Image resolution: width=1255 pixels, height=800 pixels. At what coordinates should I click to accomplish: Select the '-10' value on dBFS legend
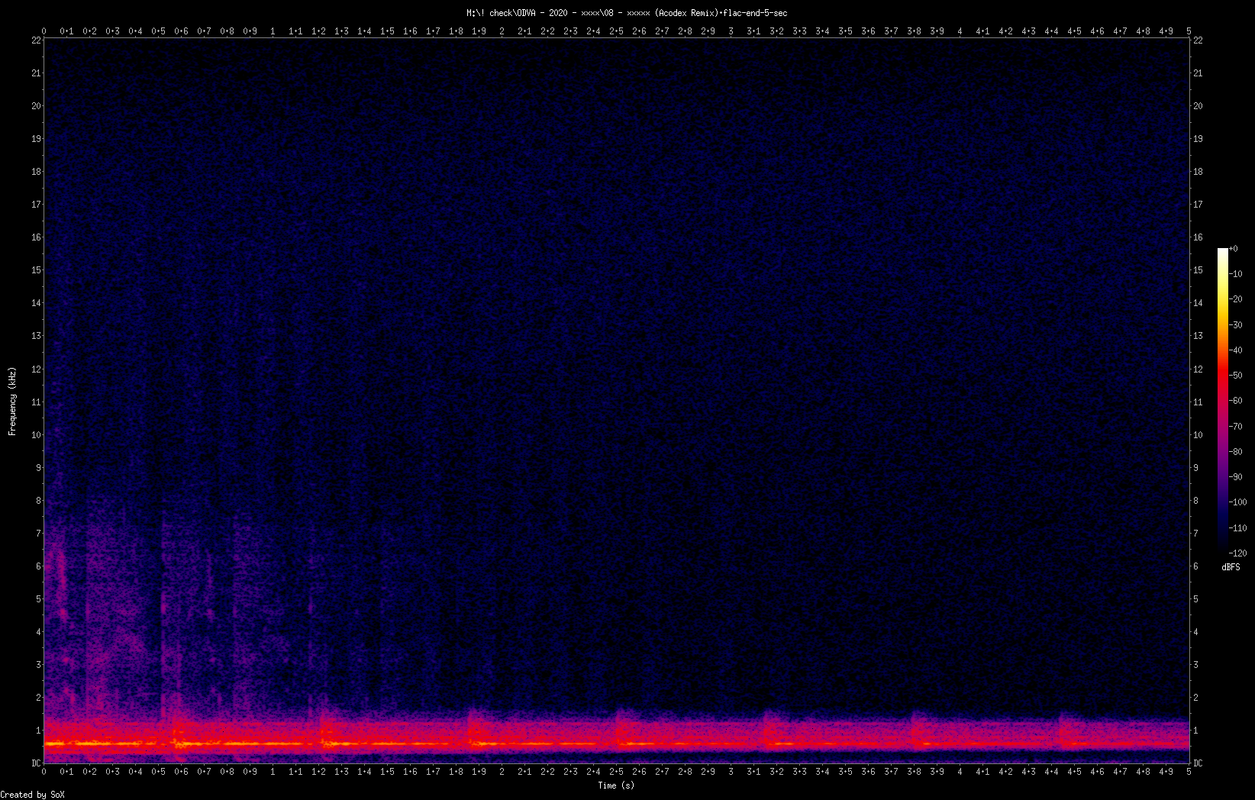click(1235, 274)
